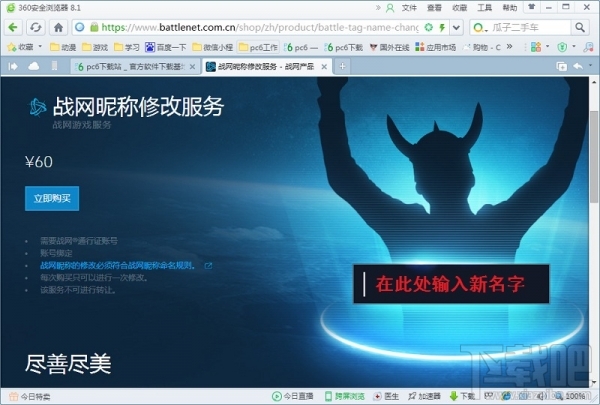Image resolution: width=600 pixels, height=405 pixels.
Task: Open the 动漫 bookmark folder
Action: pos(63,47)
